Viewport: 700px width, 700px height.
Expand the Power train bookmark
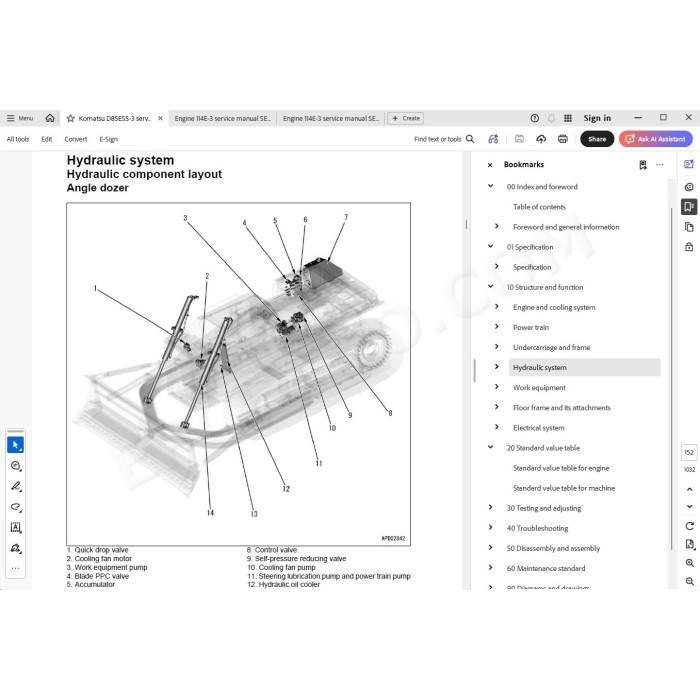click(x=496, y=327)
